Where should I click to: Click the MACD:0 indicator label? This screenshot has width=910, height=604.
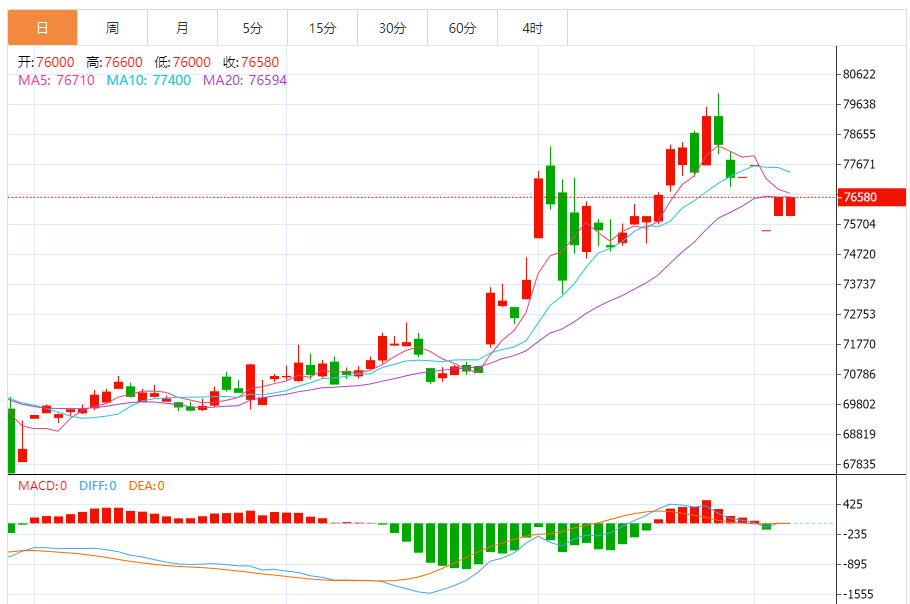pyautogui.click(x=43, y=486)
